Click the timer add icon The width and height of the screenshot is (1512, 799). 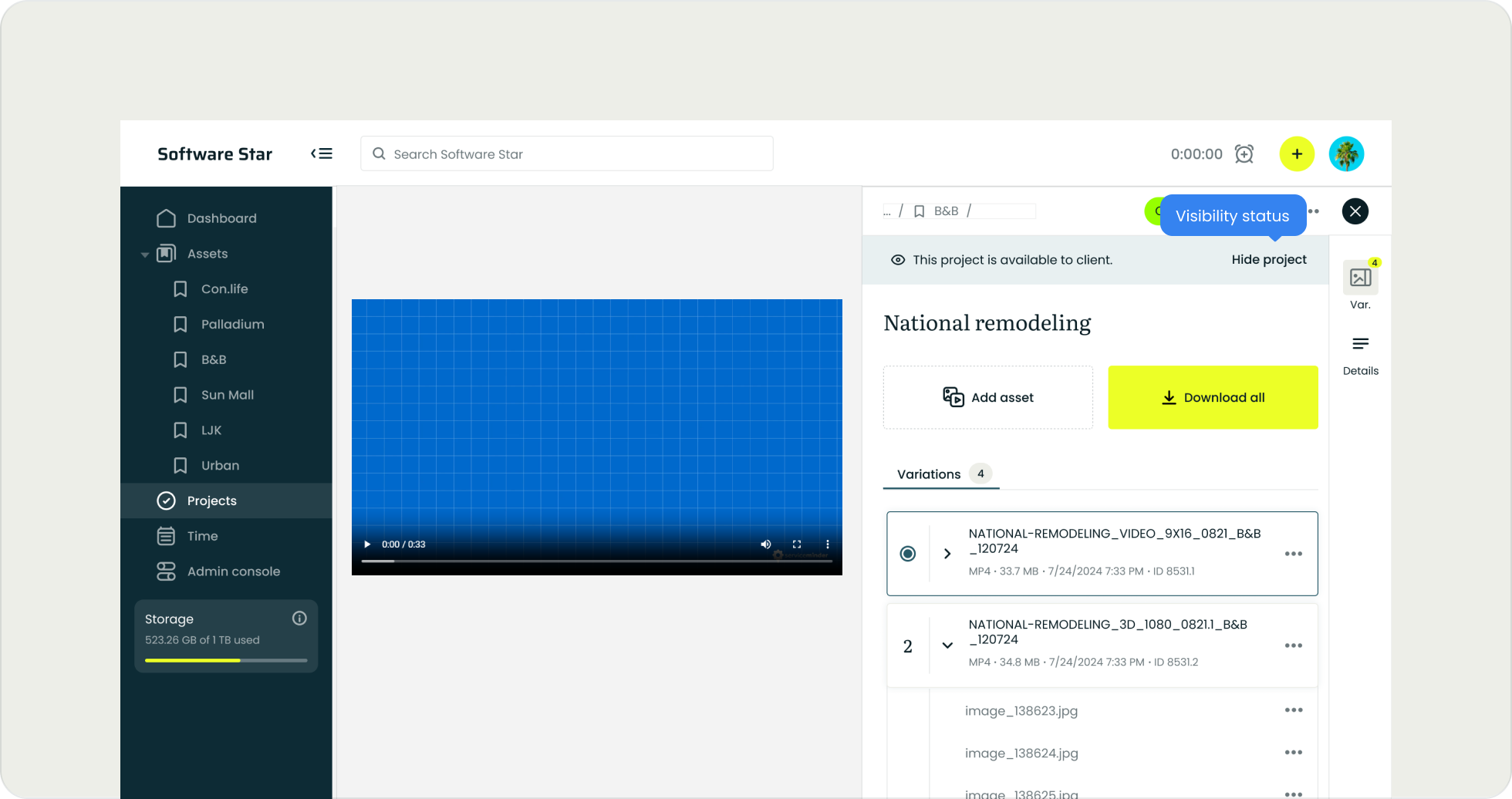pyautogui.click(x=1244, y=153)
